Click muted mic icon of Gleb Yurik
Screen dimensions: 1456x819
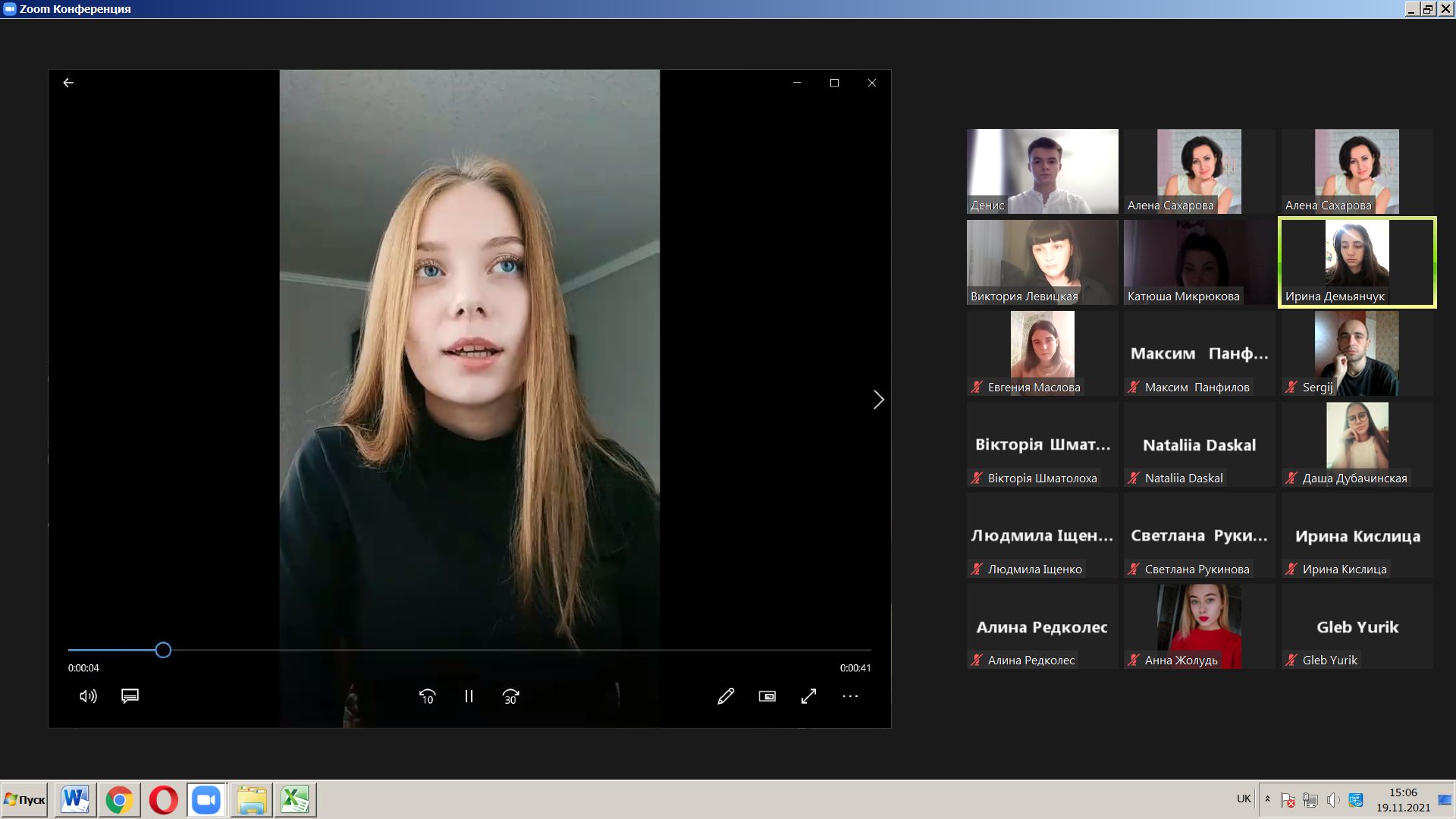point(1291,660)
